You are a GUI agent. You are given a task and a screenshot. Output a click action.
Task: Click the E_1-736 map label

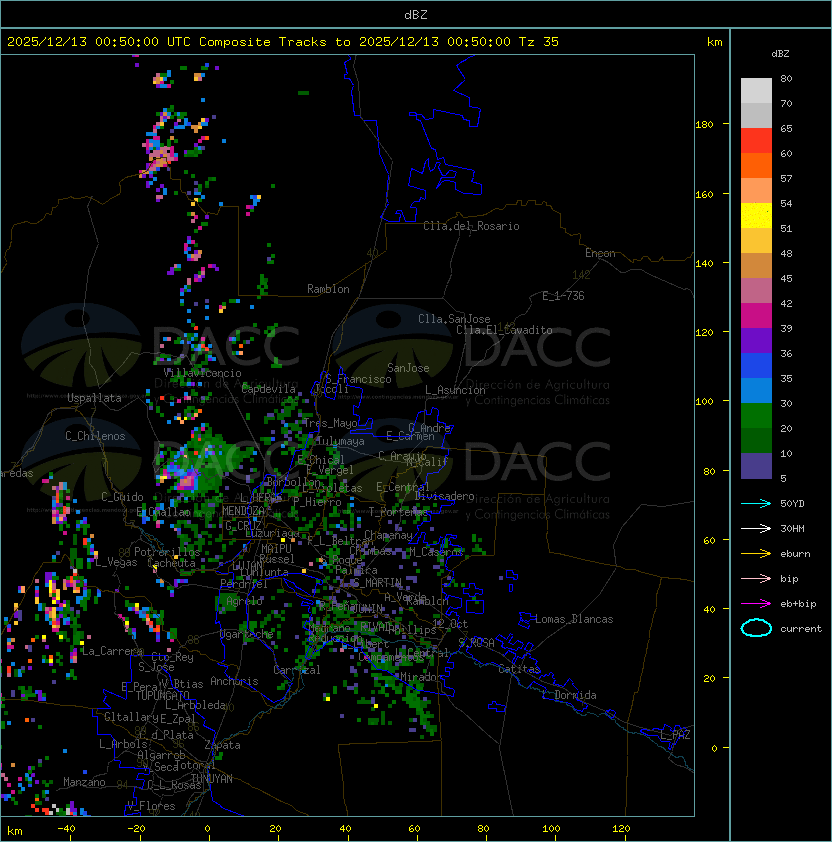tap(563, 296)
